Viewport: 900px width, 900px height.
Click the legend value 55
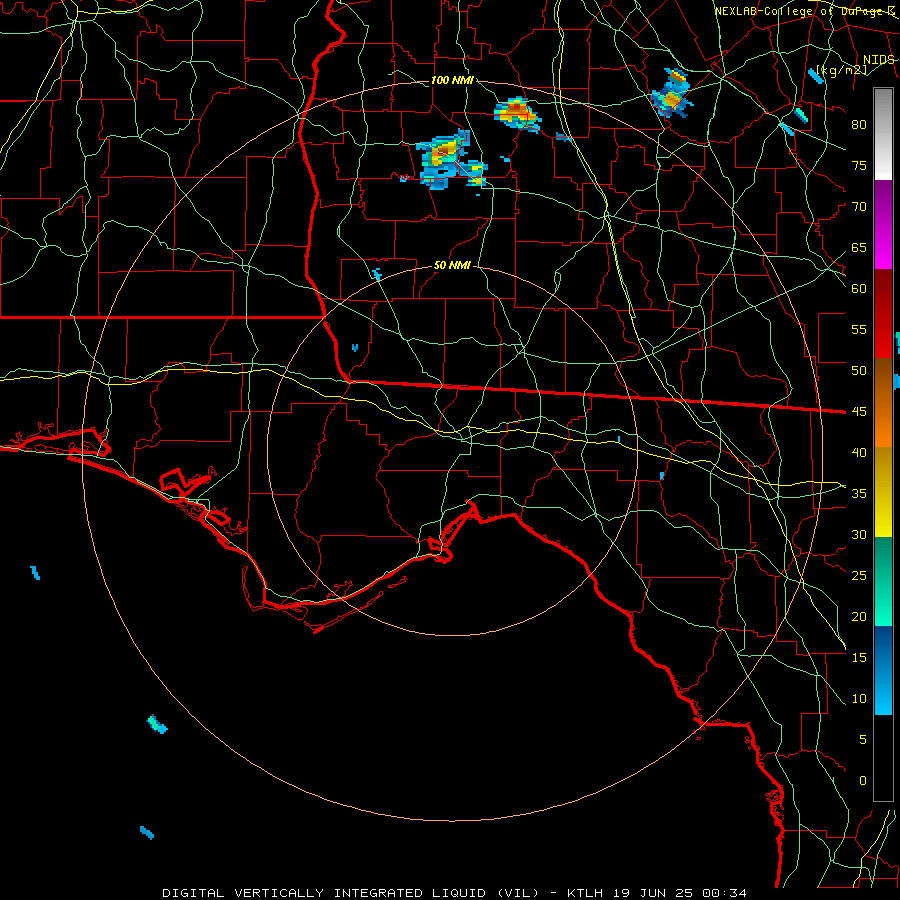859,330
